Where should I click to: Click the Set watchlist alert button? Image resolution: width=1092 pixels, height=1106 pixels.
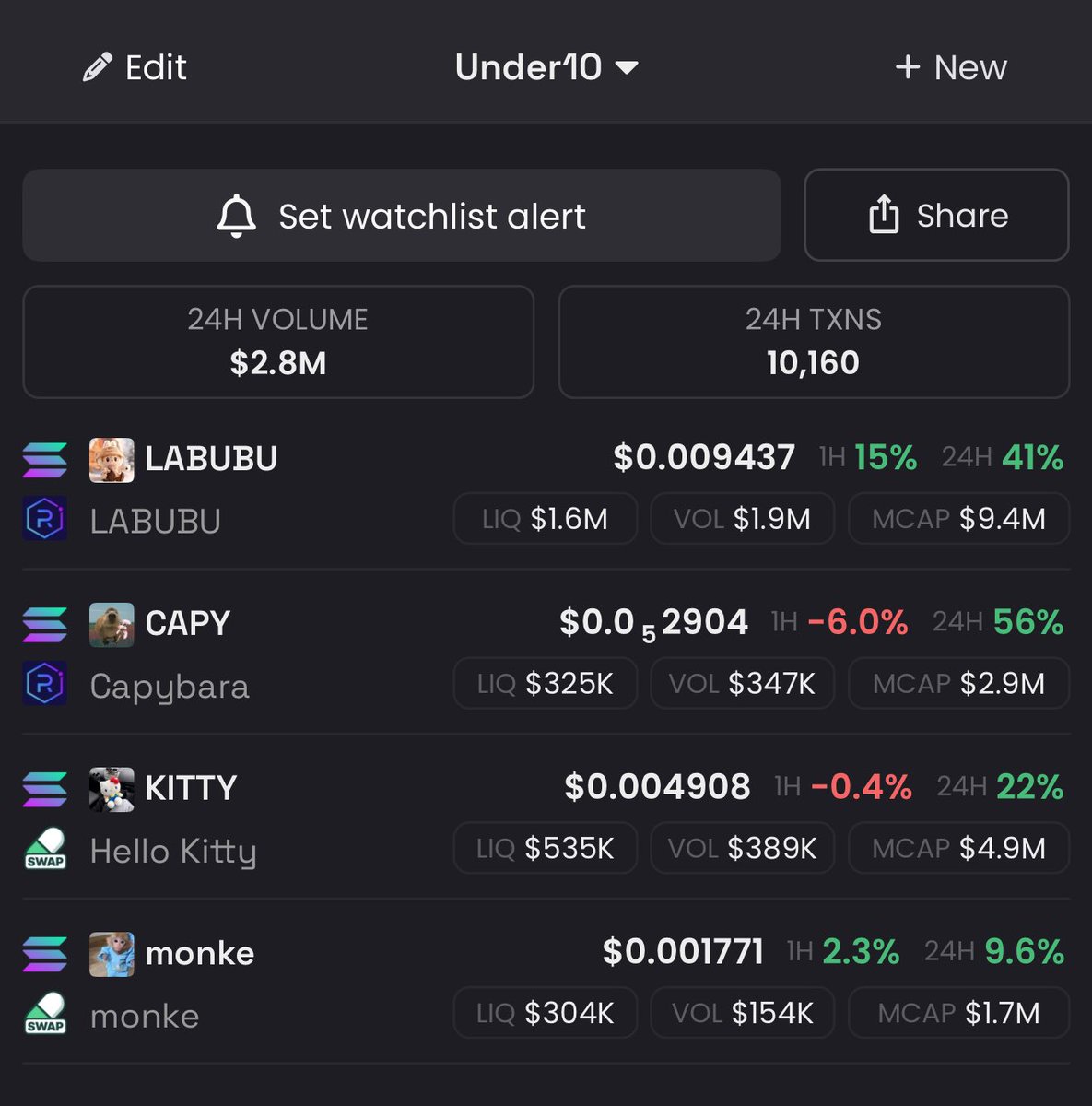402,216
